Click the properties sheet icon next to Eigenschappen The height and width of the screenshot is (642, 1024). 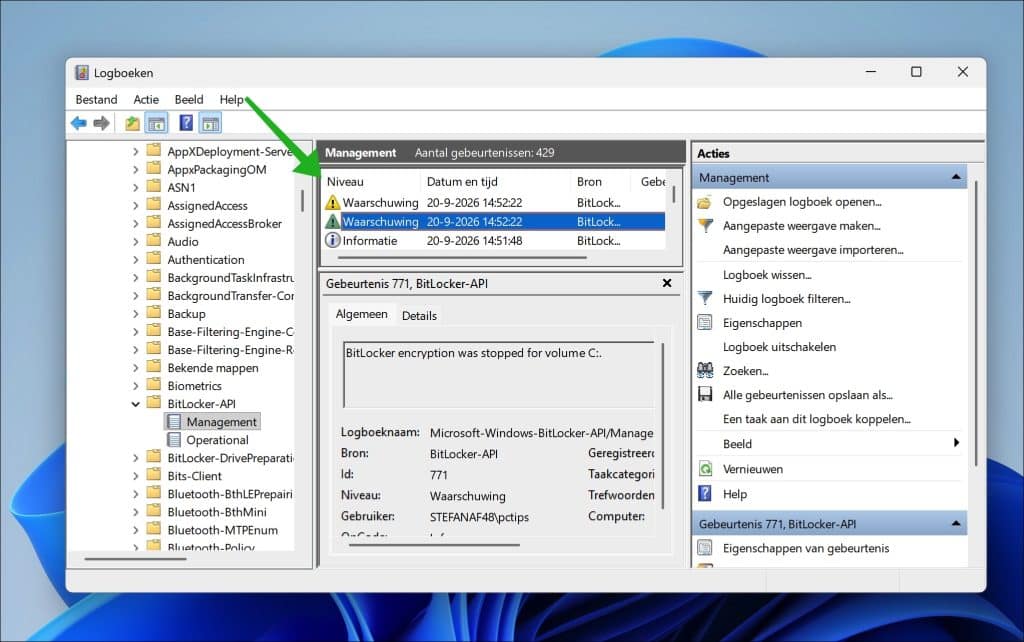705,323
